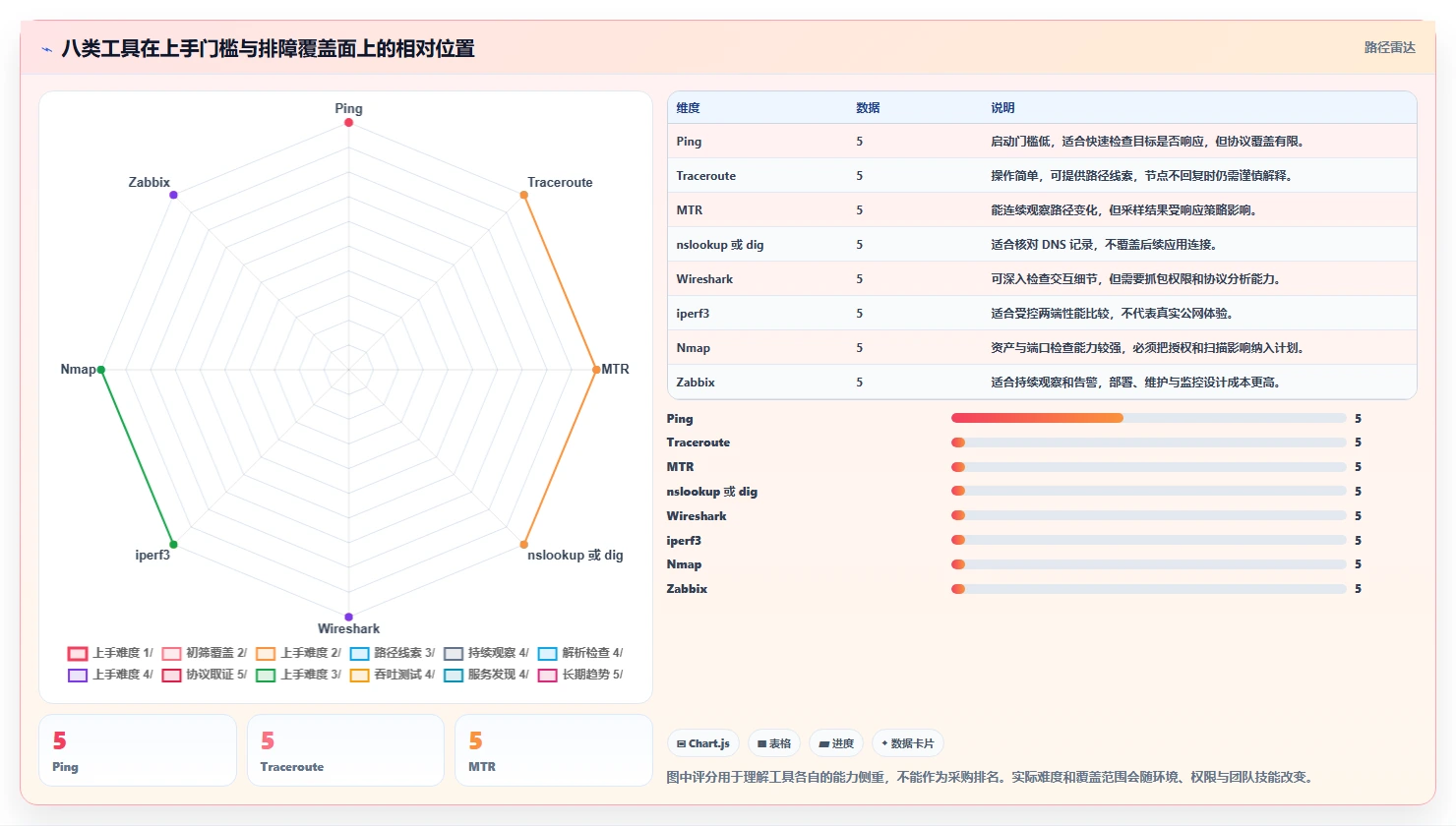Toggle the green 上手难度 3/ legend series
The width and height of the screenshot is (1456, 826).
point(298,675)
